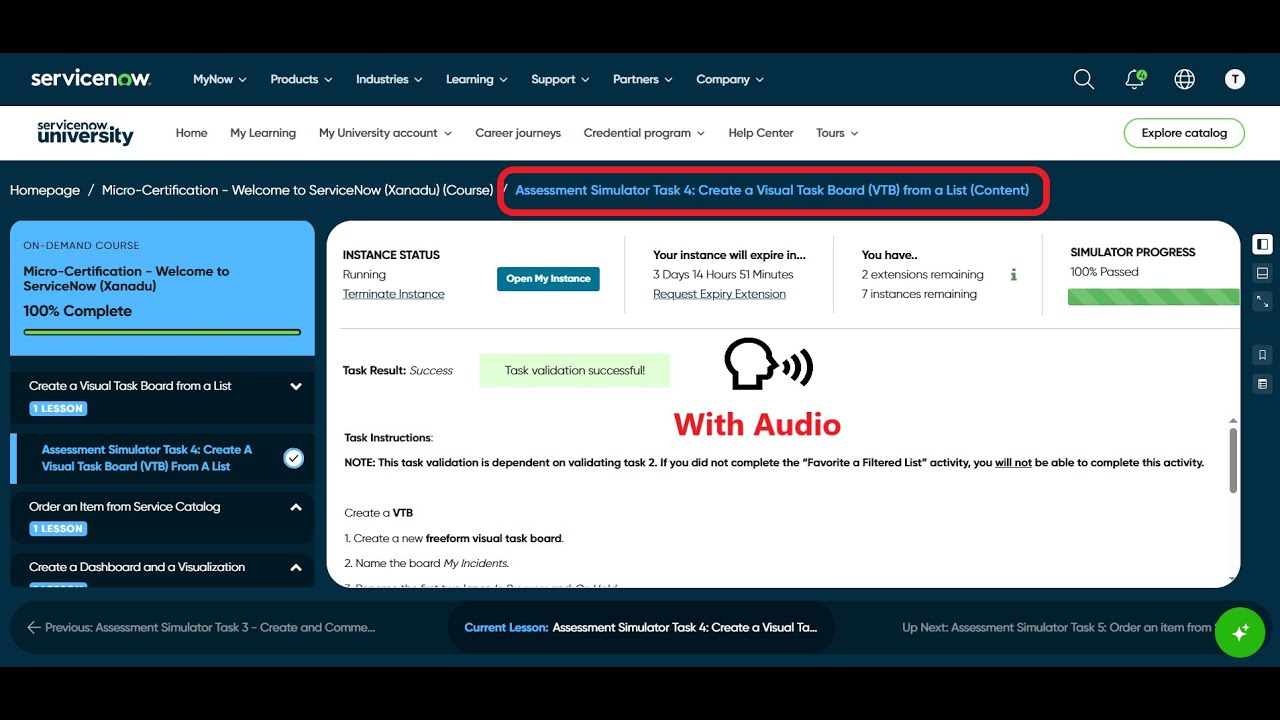Click the scrollbar up arrow in instructions

pyautogui.click(x=1233, y=421)
